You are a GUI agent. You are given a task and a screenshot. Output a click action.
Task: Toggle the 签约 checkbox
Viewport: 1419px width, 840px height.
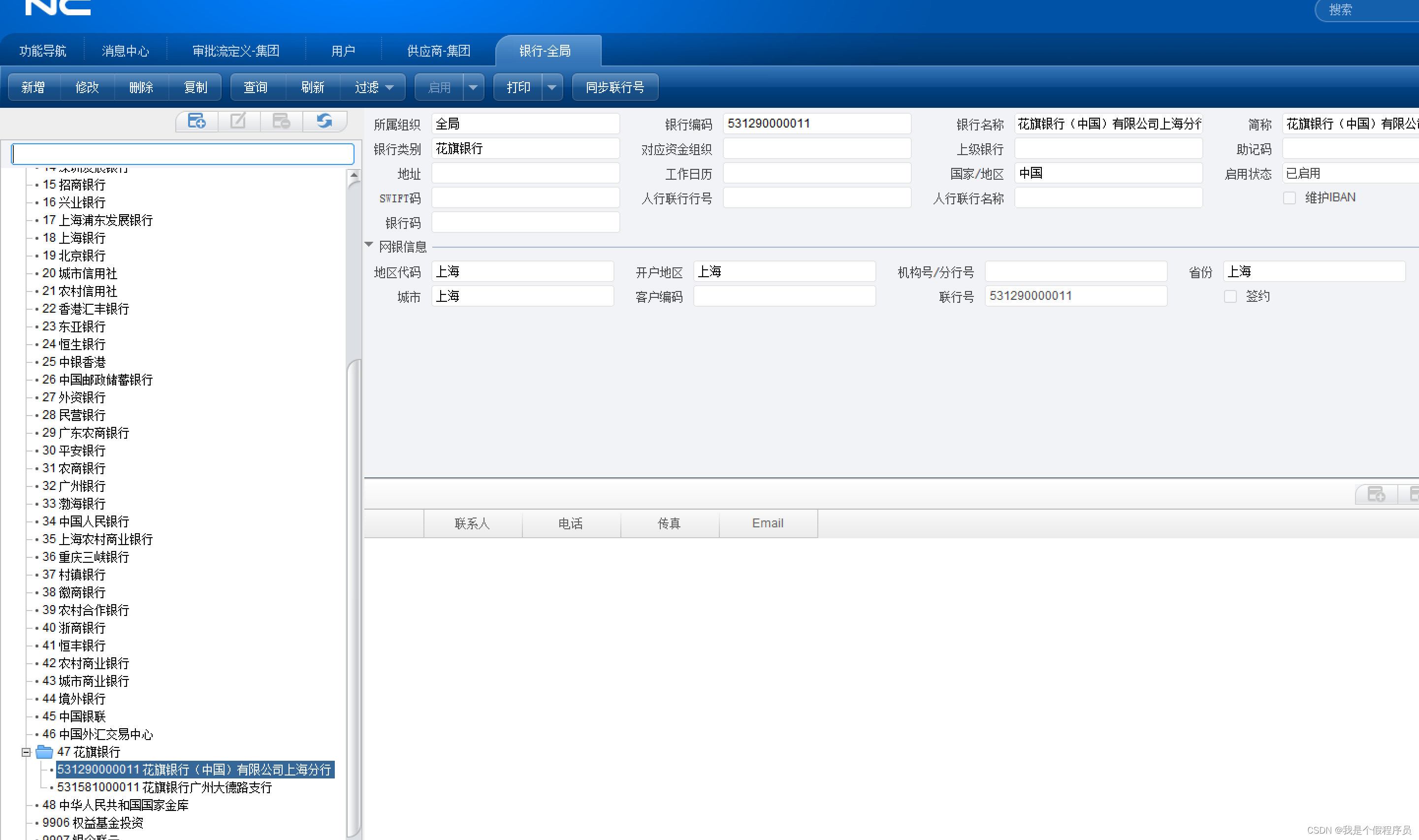tap(1230, 296)
